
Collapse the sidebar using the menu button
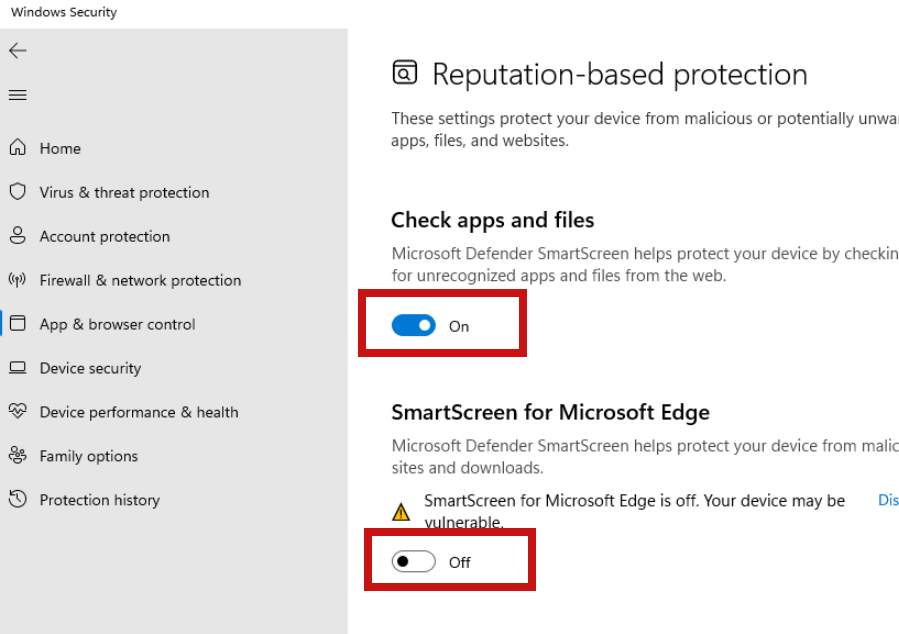(18, 95)
